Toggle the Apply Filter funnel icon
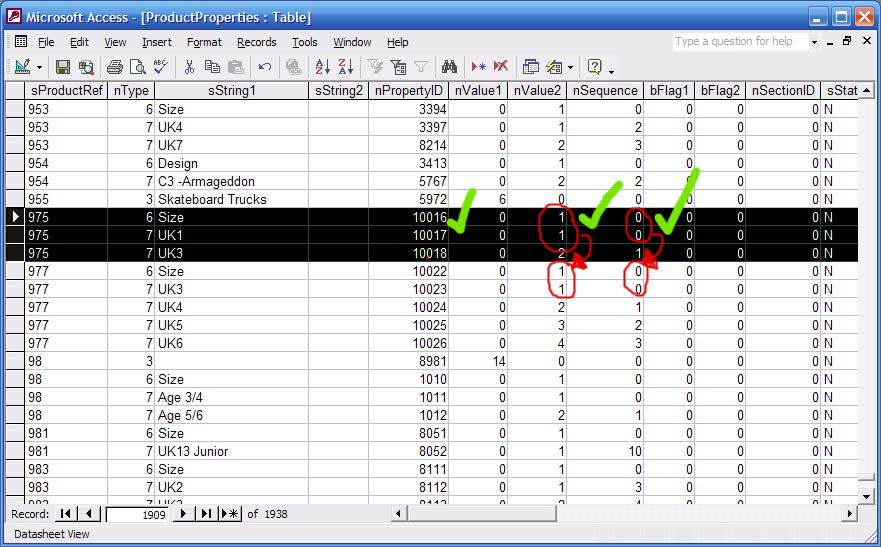The image size is (881, 547). tap(421, 67)
